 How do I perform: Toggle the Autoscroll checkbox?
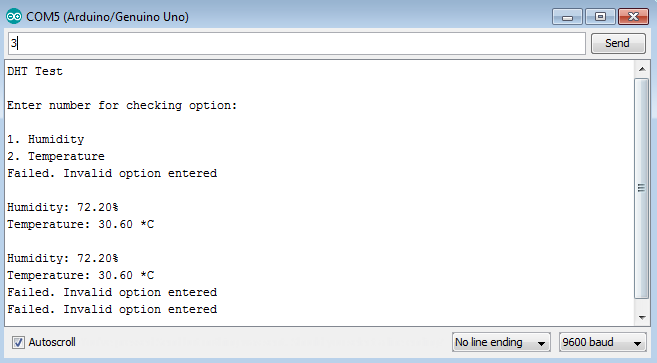[18, 342]
